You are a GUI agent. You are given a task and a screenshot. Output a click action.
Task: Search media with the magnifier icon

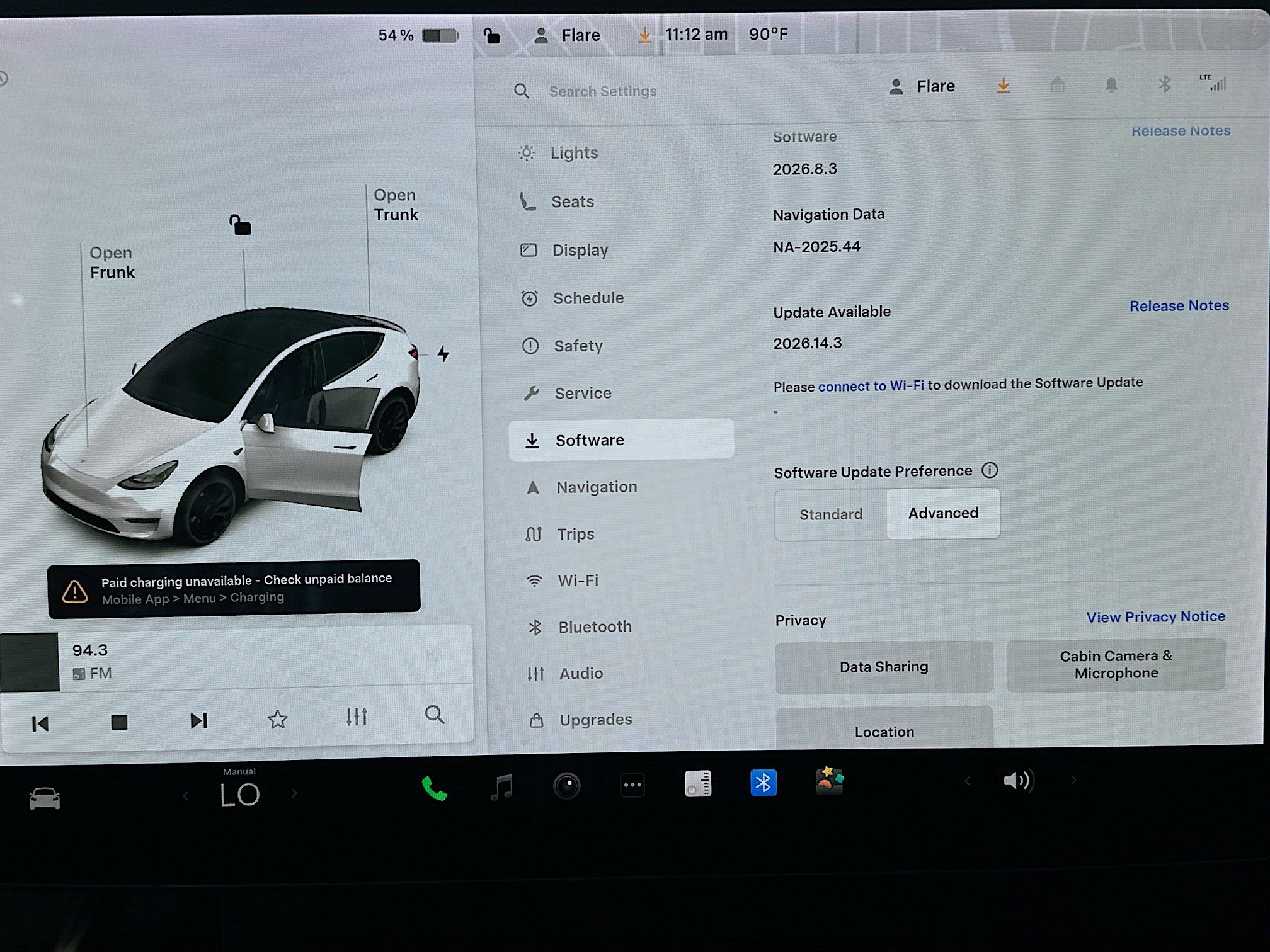[435, 715]
